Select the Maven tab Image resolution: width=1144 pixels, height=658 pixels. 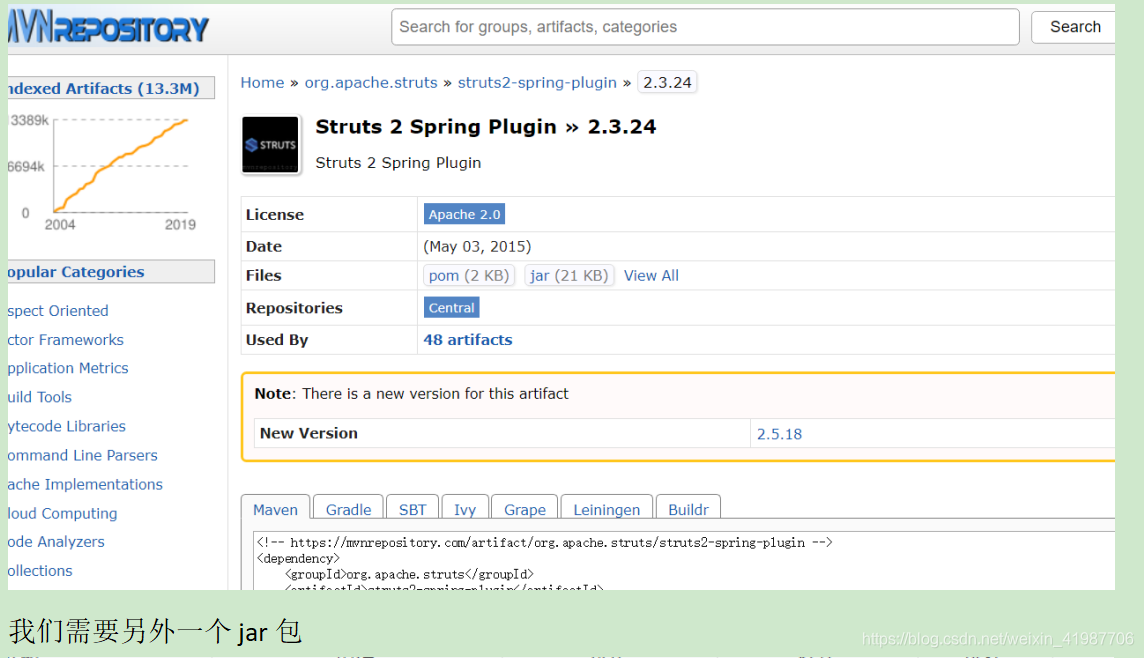pos(275,509)
